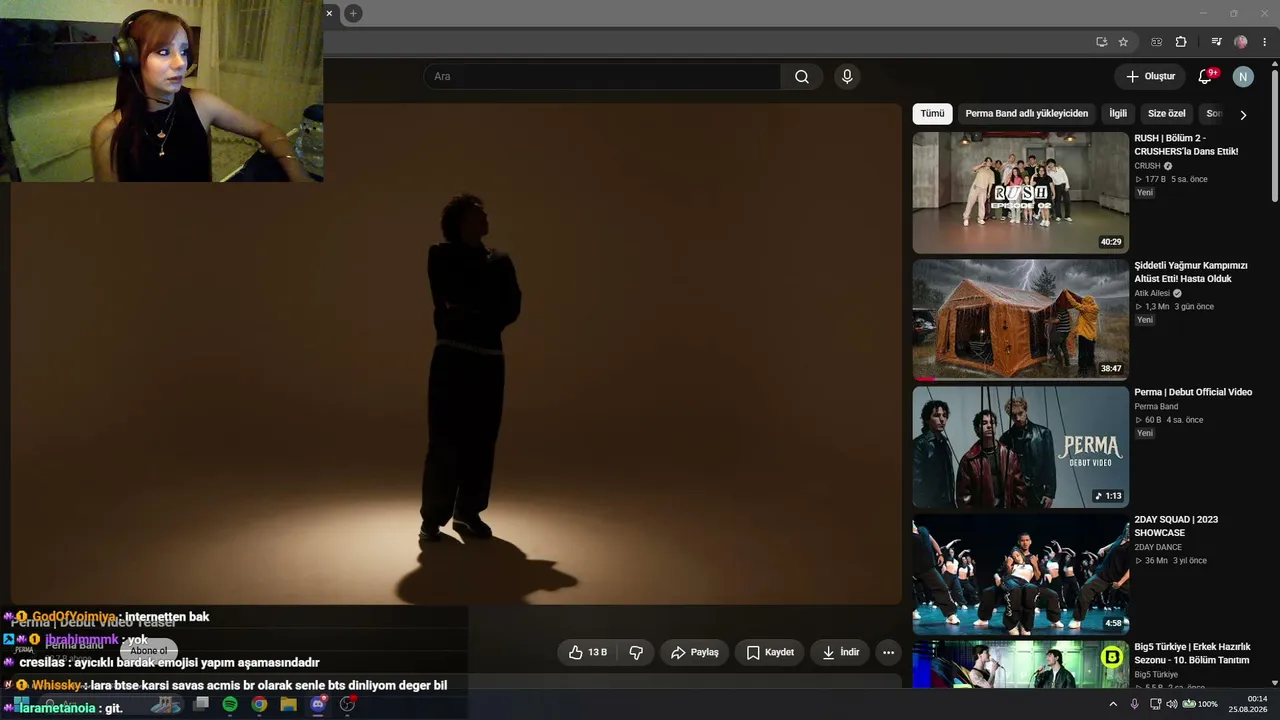
Task: Open Google Chrome from the taskbar
Action: click(259, 704)
